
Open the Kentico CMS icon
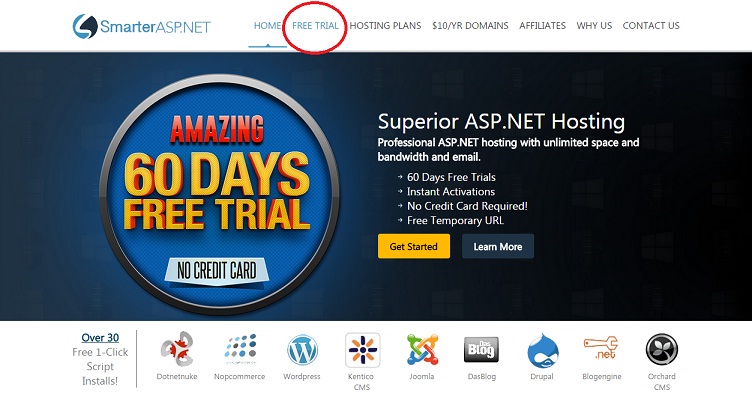(x=363, y=350)
